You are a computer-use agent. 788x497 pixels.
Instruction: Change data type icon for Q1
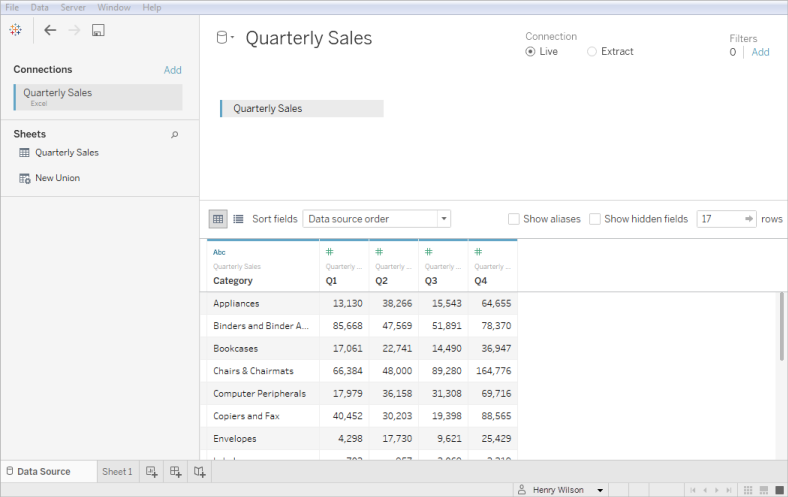pyautogui.click(x=330, y=252)
